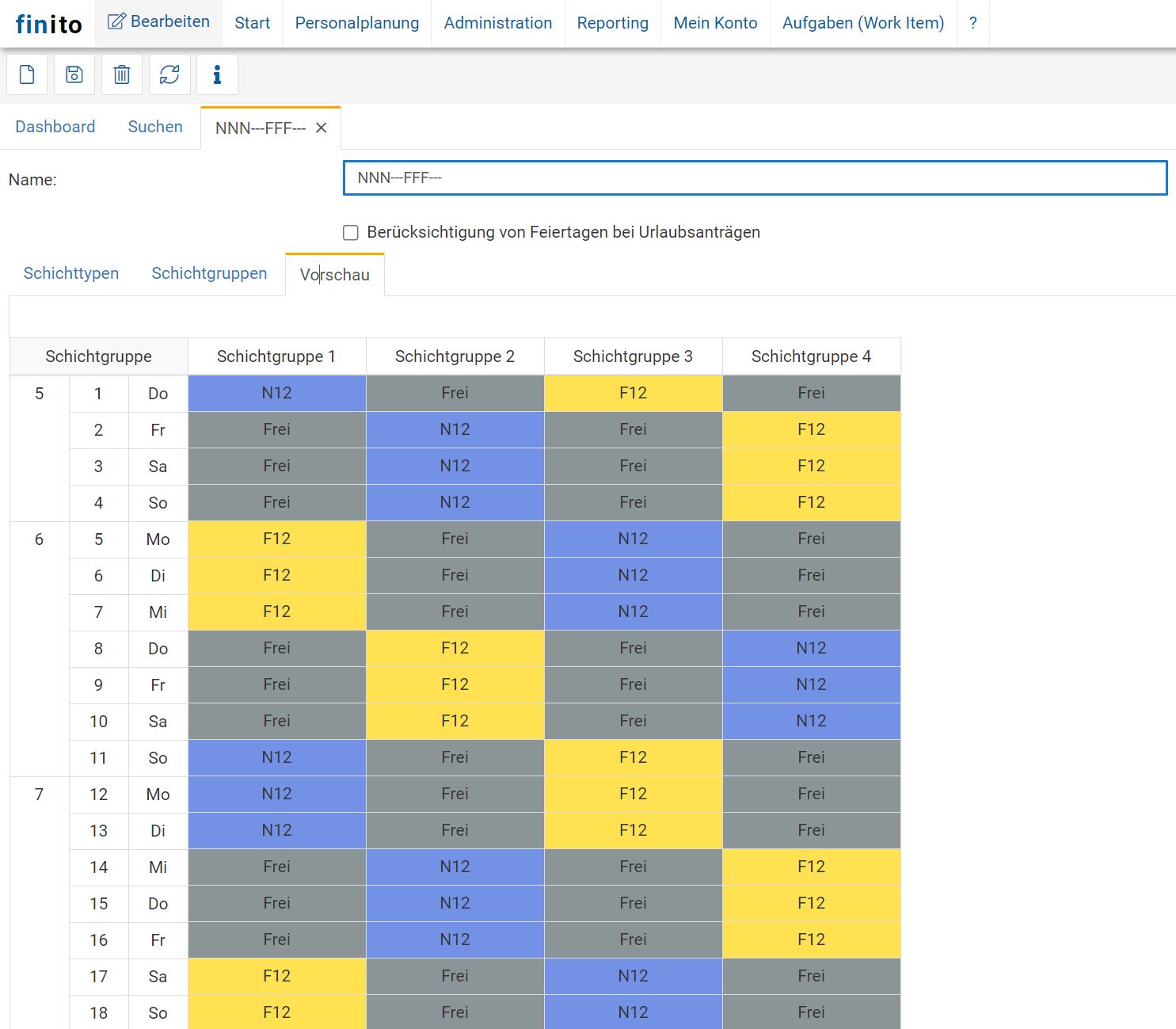The width and height of the screenshot is (1176, 1029).
Task: Switch to the Schichtgruppen tab
Action: pyautogui.click(x=209, y=273)
